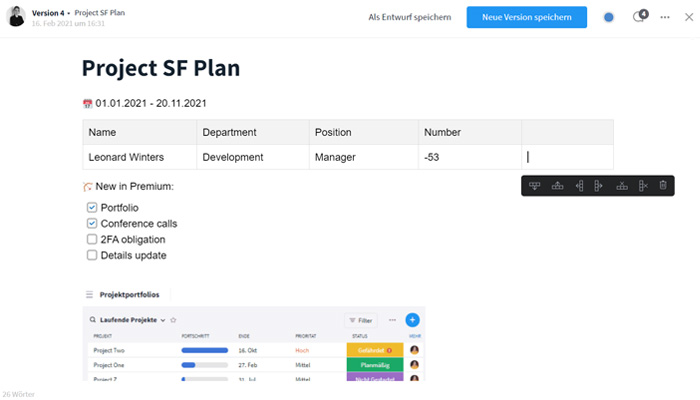Open the three-dots menu in header

(665, 17)
